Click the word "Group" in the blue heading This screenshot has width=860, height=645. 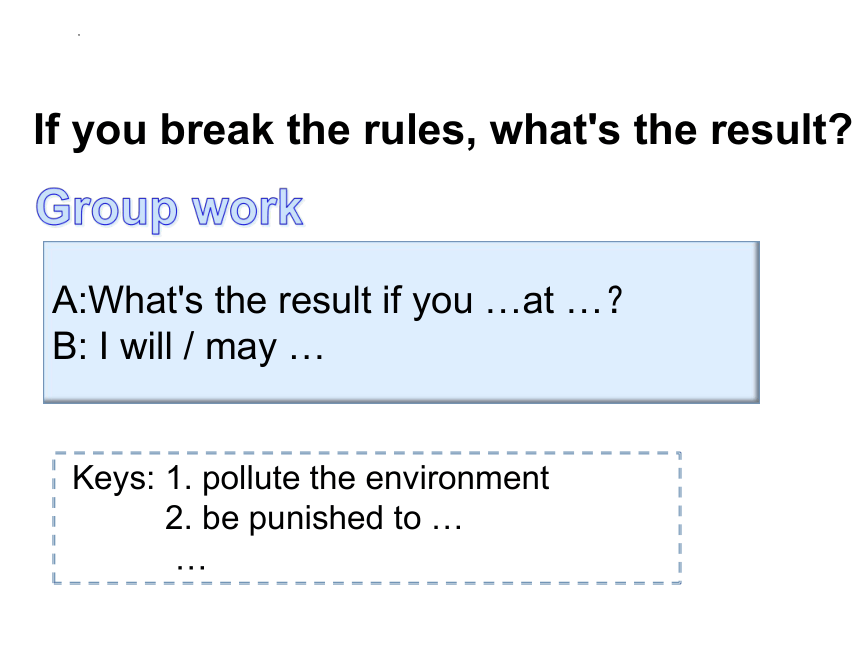107,209
